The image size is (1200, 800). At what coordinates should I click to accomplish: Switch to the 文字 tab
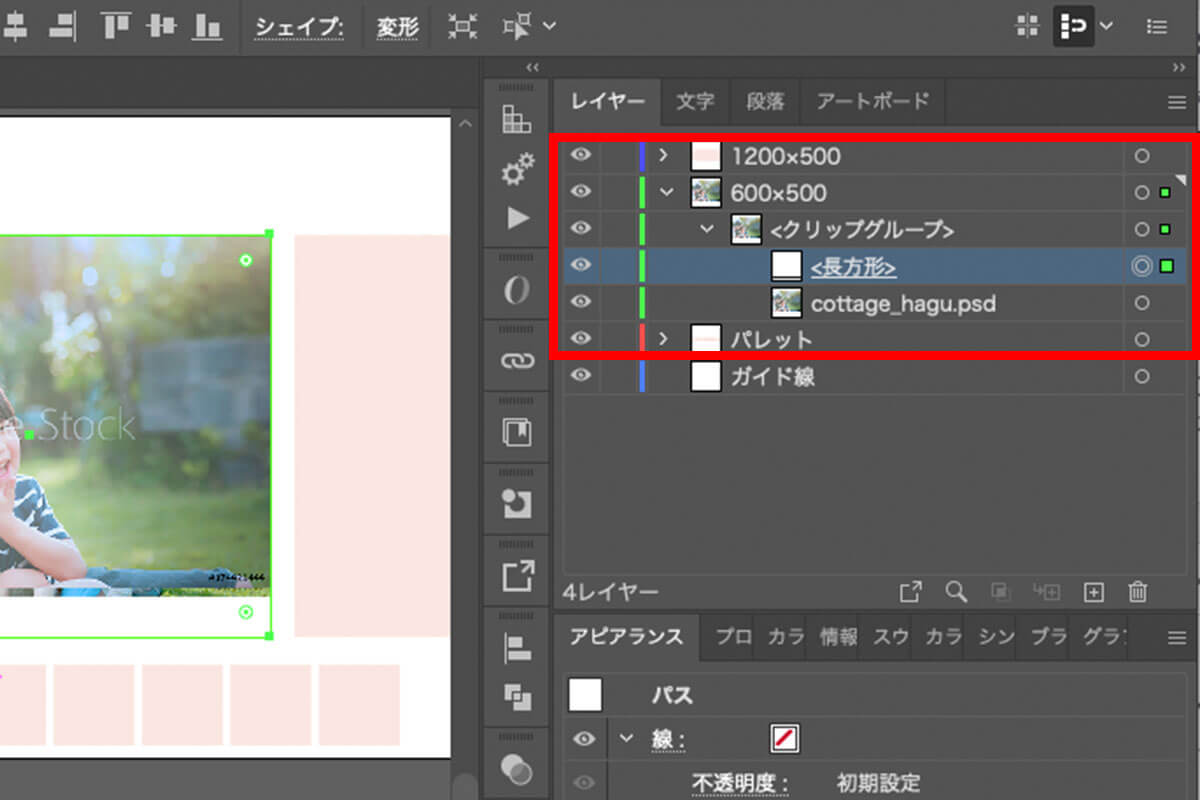695,101
